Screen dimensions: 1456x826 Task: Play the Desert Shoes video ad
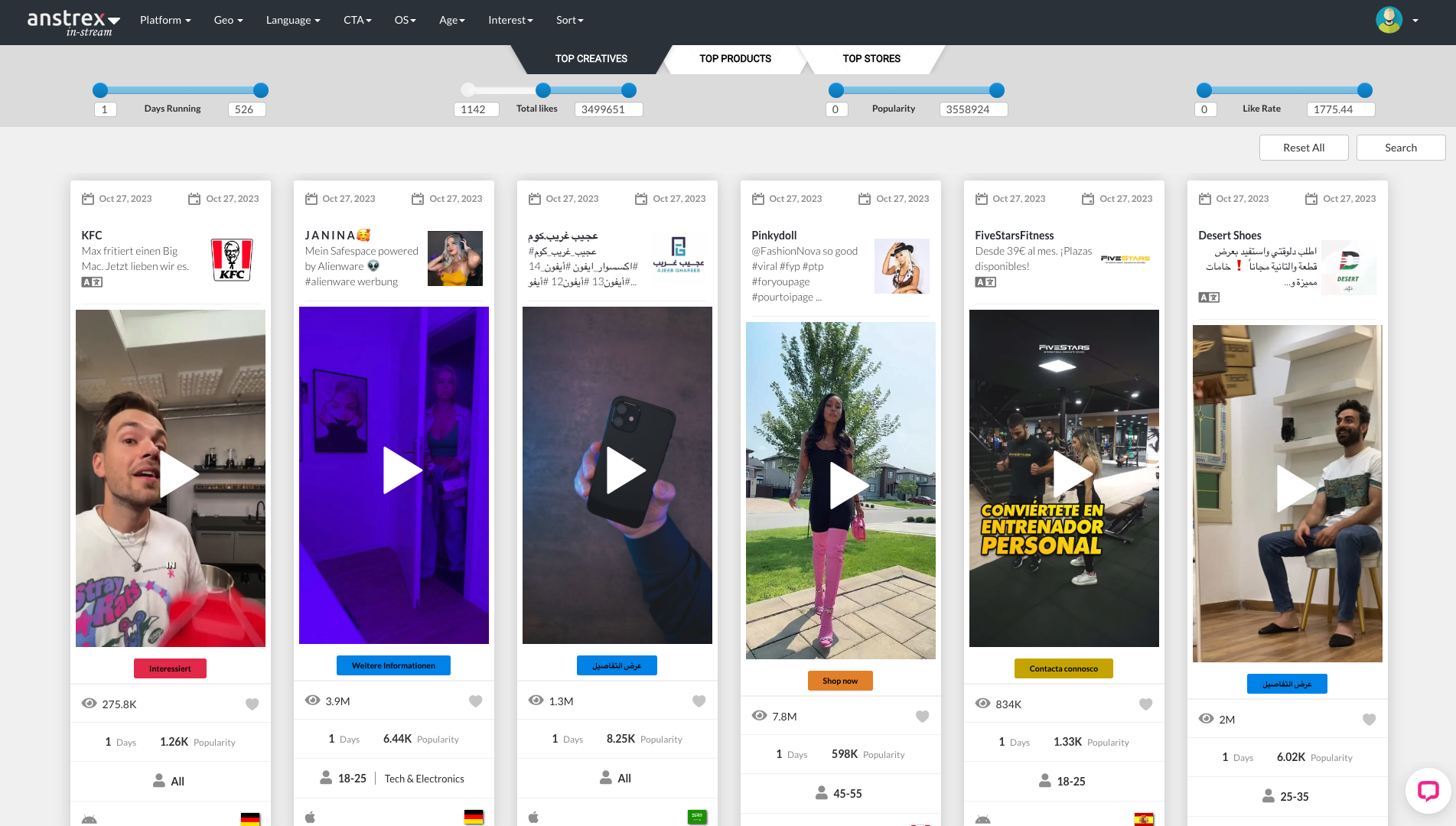click(1295, 489)
